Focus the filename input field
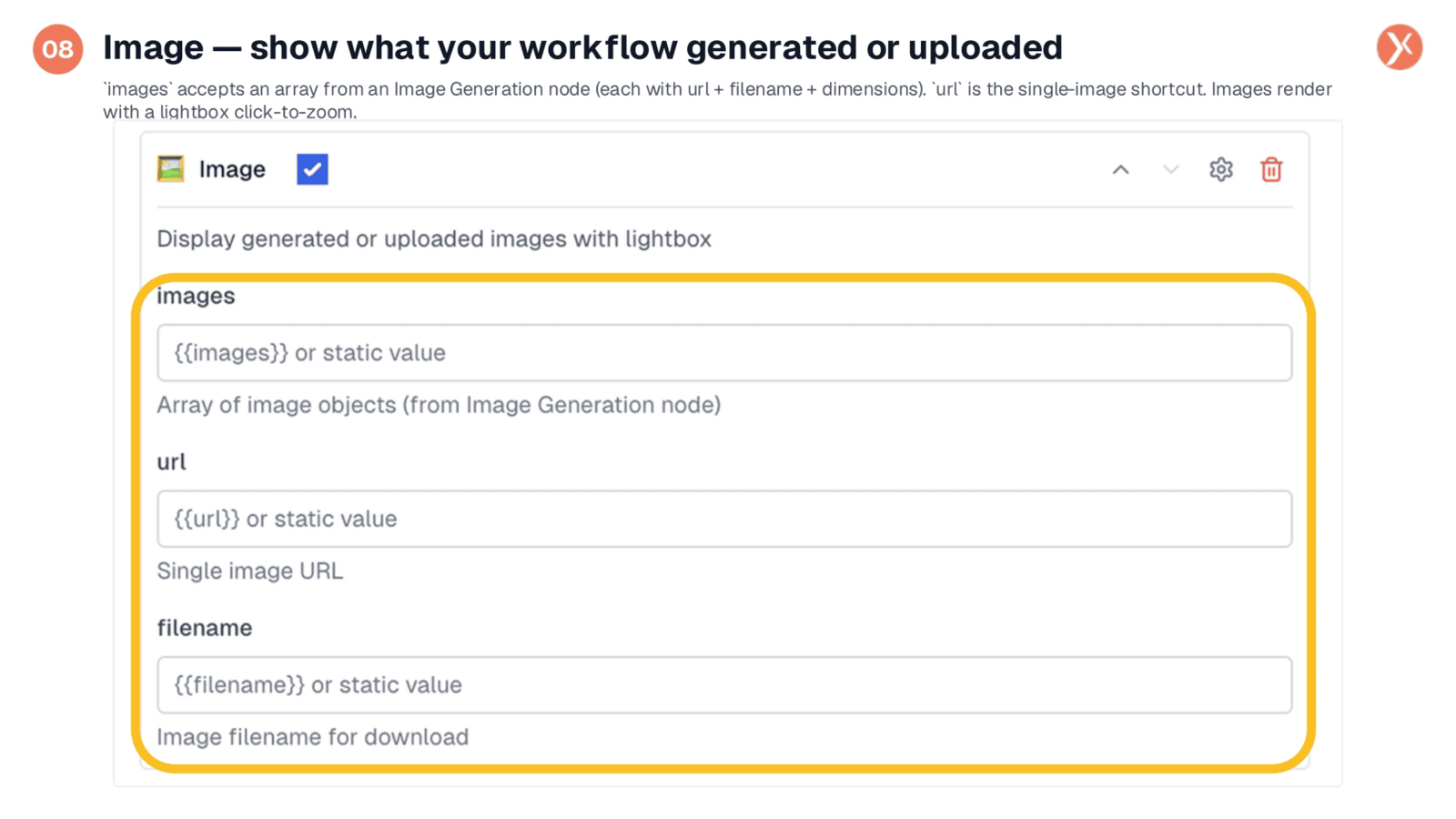The image size is (1456, 819). coord(724,685)
